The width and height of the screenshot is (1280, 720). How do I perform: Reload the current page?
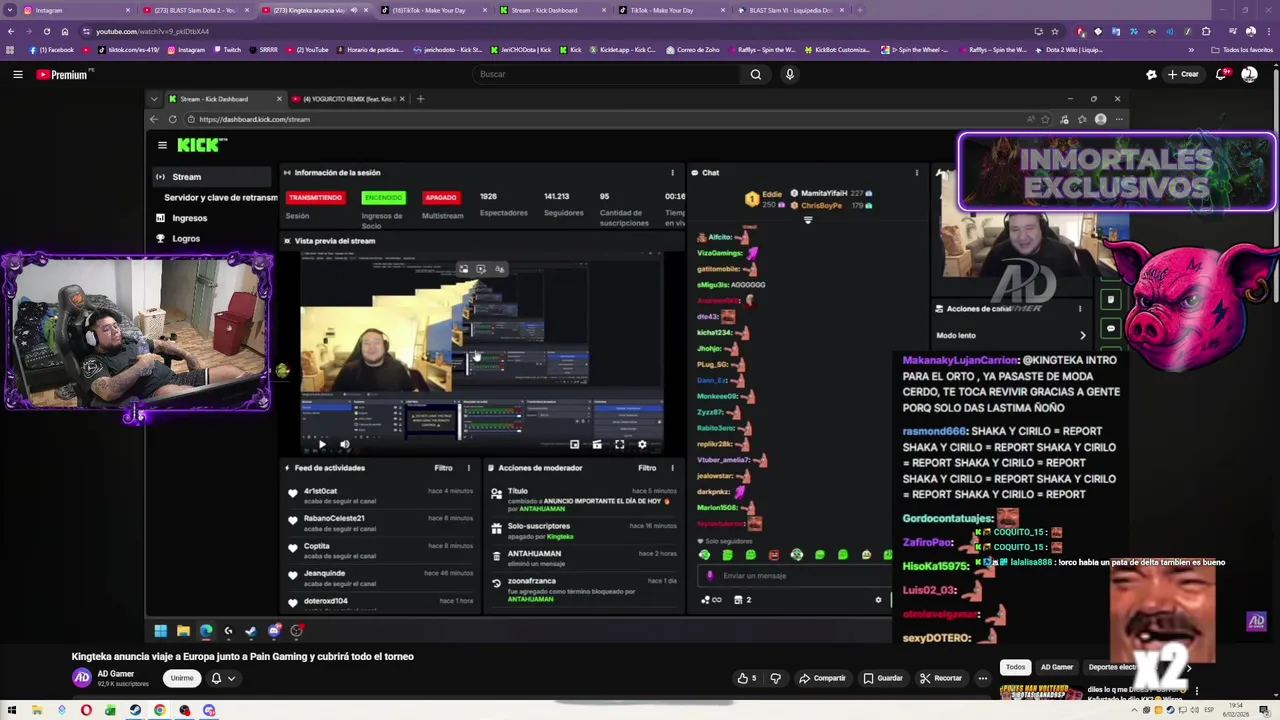point(46,31)
